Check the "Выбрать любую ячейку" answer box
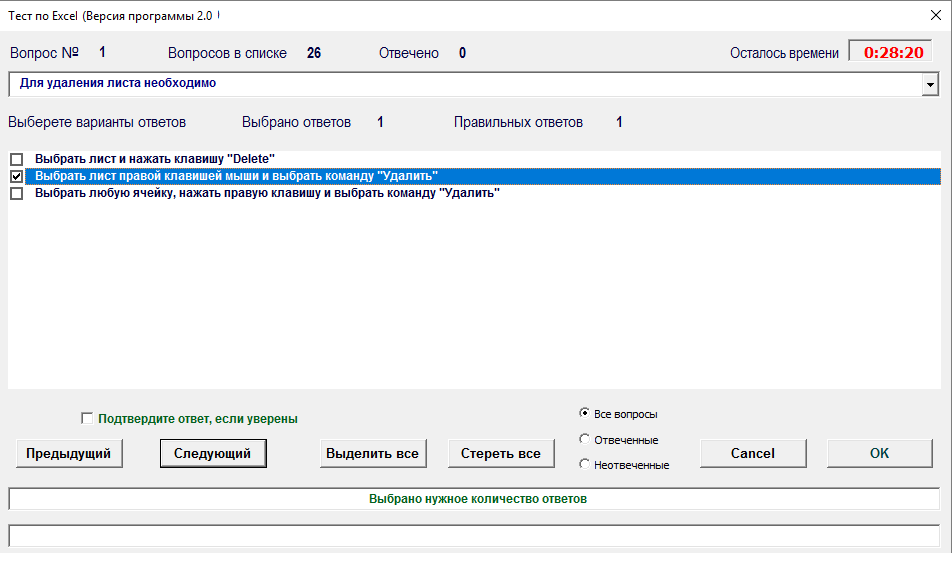 pos(16,193)
